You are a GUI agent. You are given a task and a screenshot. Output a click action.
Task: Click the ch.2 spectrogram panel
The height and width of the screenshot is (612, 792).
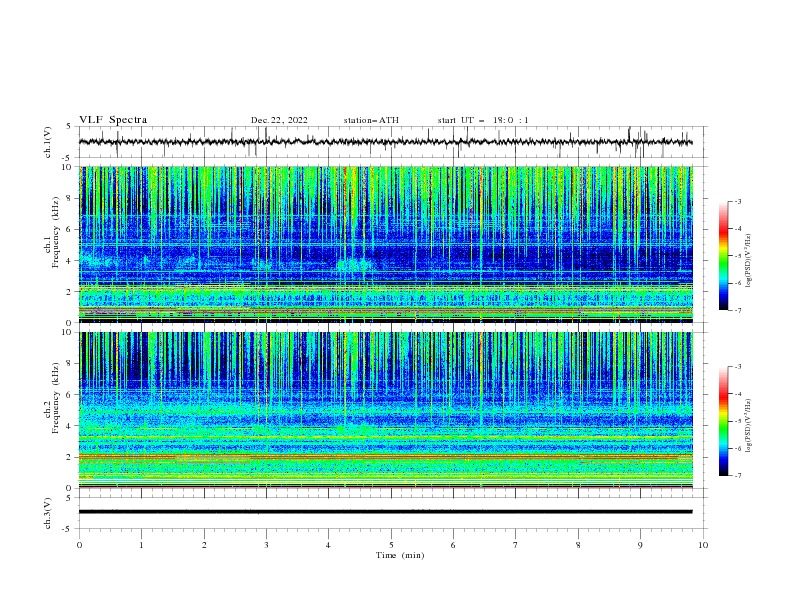tap(385, 410)
